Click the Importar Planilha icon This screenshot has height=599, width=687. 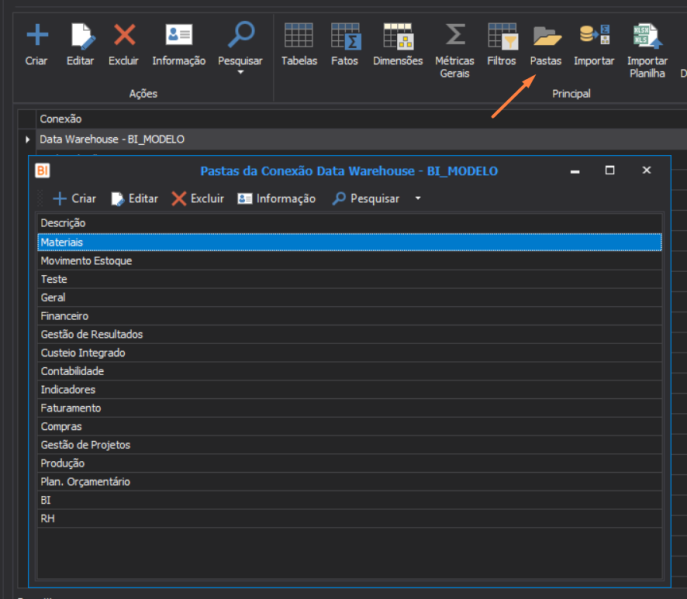click(647, 36)
